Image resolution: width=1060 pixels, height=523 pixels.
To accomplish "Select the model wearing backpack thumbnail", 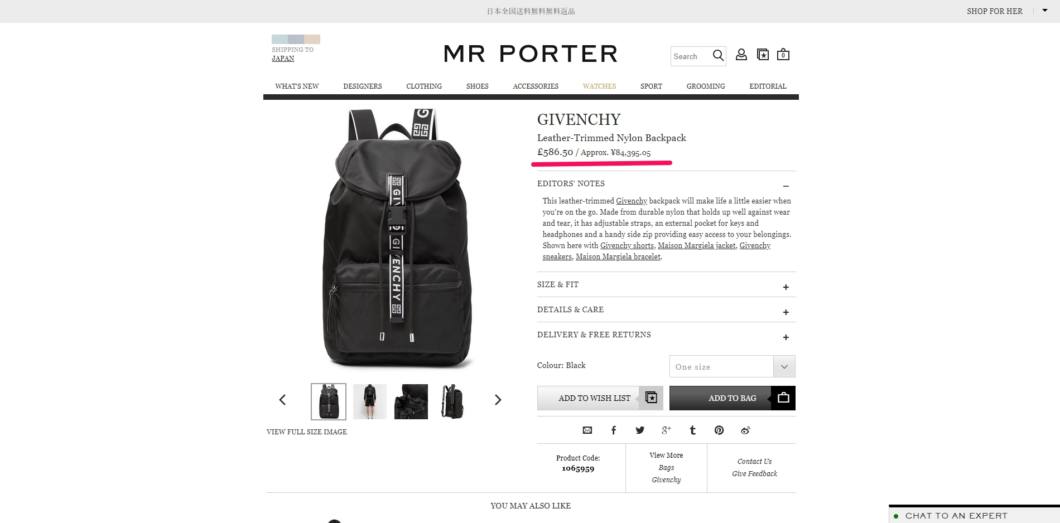I will (x=370, y=401).
